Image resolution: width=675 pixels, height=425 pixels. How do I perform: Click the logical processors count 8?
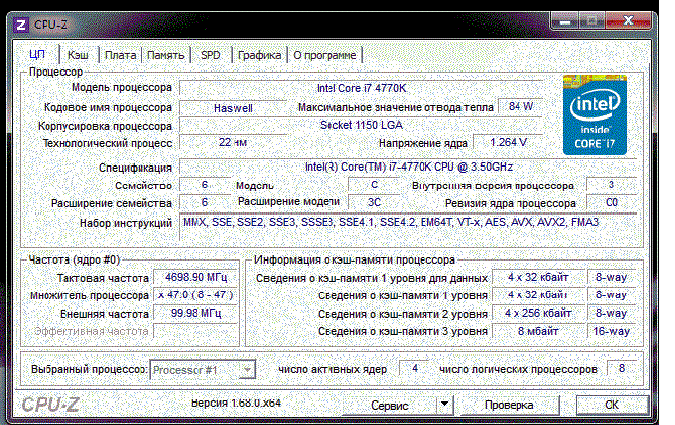click(x=622, y=368)
